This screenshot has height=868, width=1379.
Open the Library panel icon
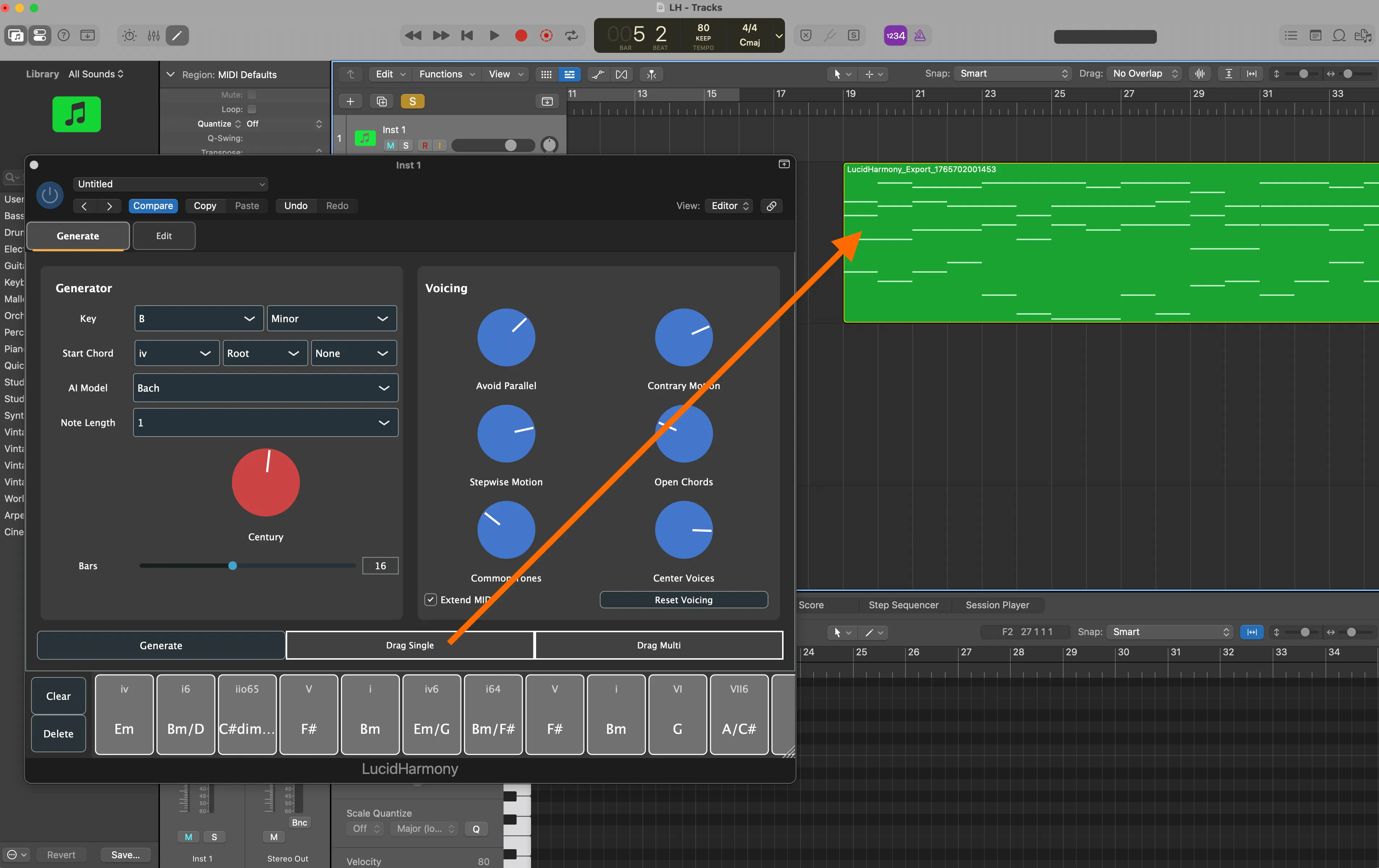point(16,35)
